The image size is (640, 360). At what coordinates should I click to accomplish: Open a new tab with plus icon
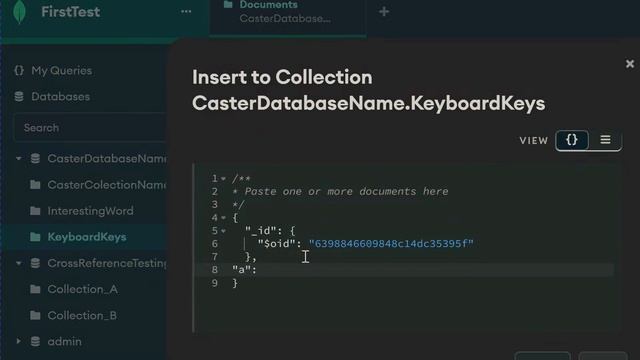coord(384,11)
